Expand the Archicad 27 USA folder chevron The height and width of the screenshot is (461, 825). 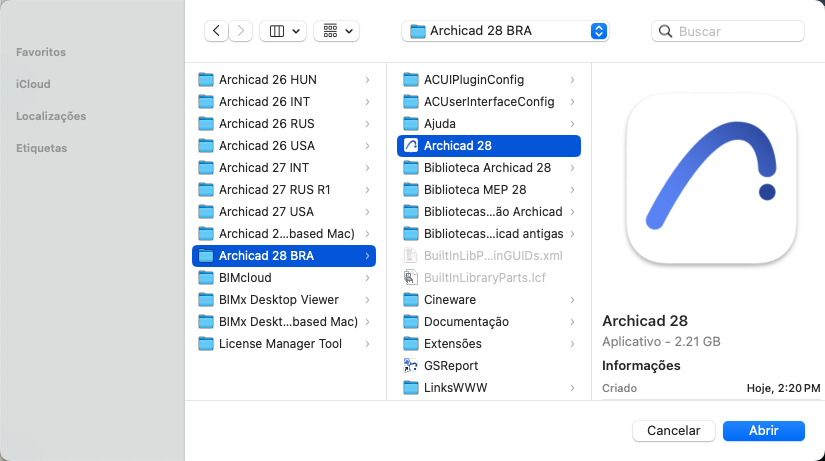point(368,212)
